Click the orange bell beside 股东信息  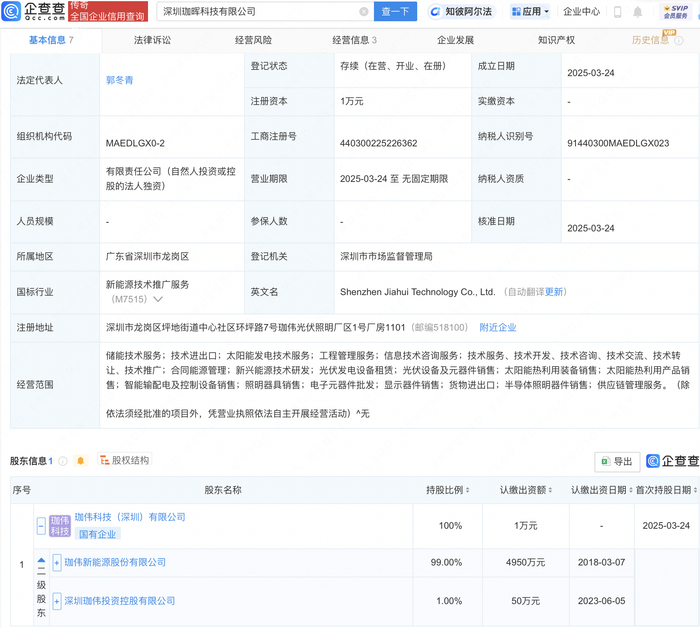point(80,461)
